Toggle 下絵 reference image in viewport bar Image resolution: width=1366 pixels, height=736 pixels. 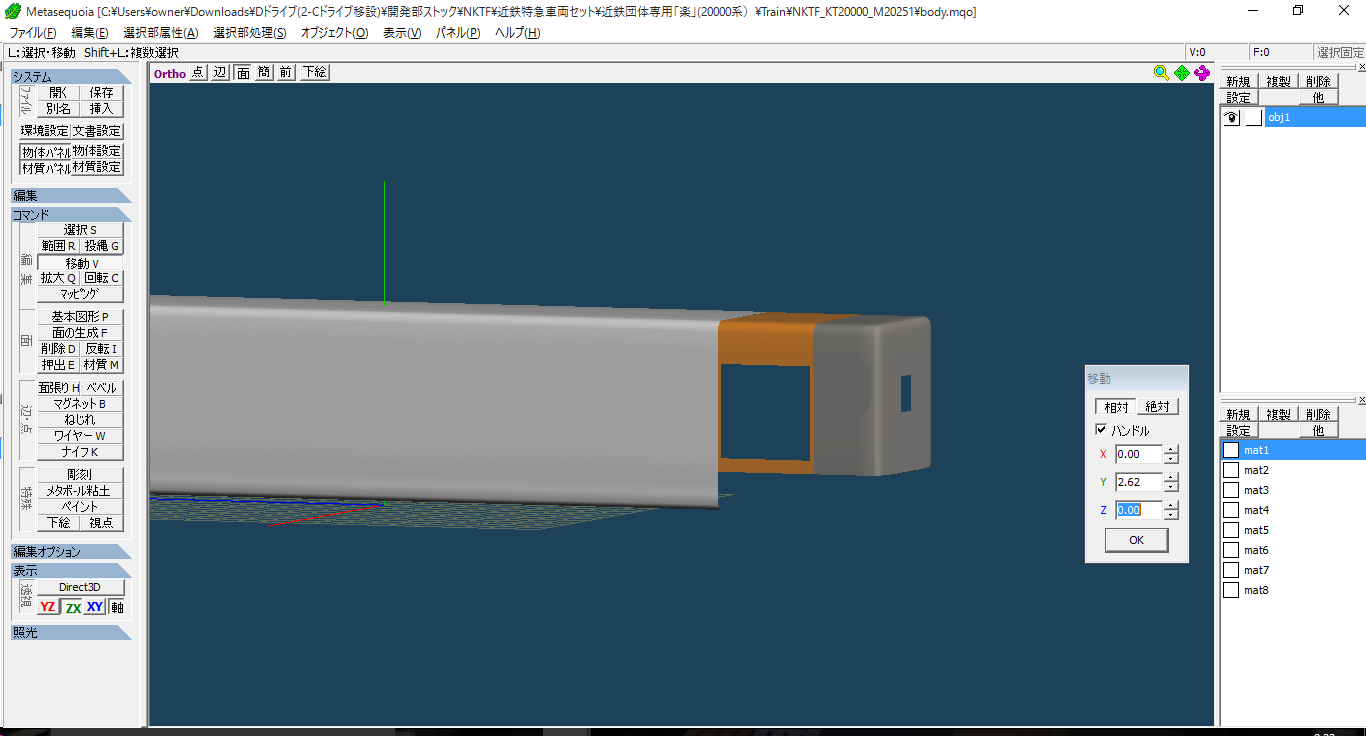pos(314,72)
